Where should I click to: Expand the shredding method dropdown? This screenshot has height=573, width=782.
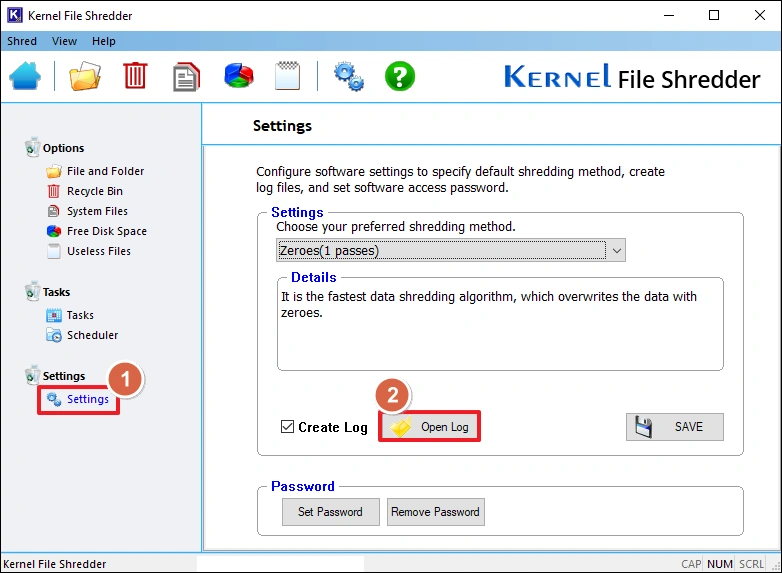pyautogui.click(x=616, y=250)
